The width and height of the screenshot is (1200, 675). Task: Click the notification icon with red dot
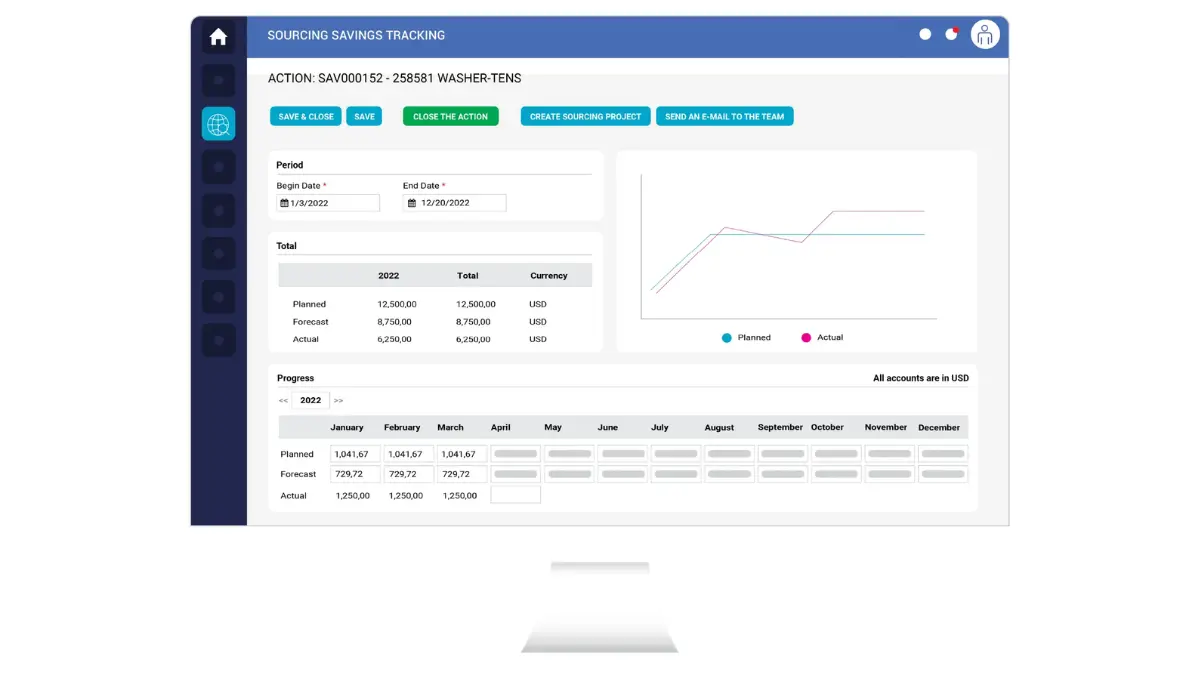coord(951,34)
